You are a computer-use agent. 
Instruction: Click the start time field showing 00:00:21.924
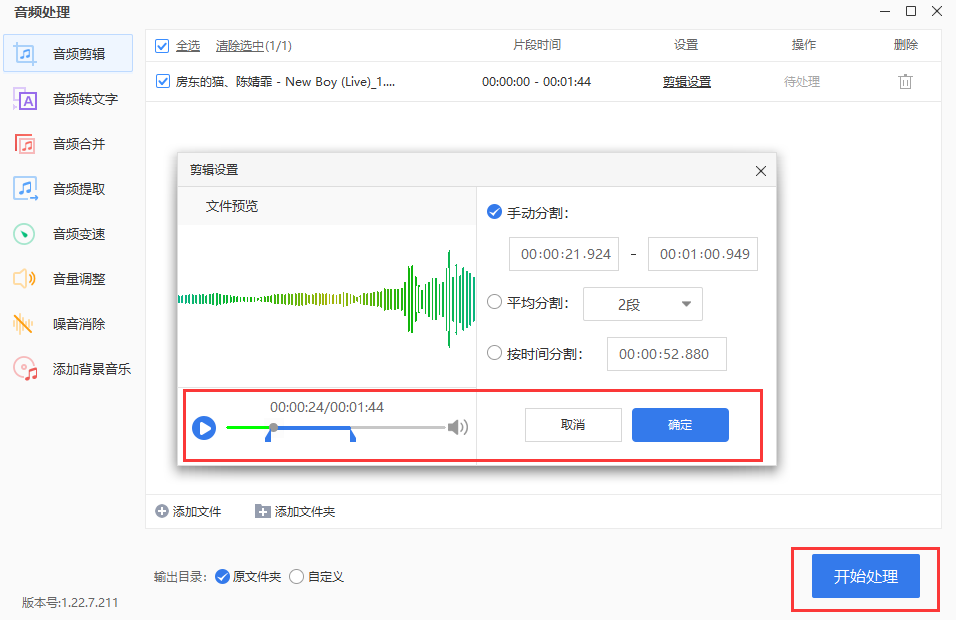563,253
